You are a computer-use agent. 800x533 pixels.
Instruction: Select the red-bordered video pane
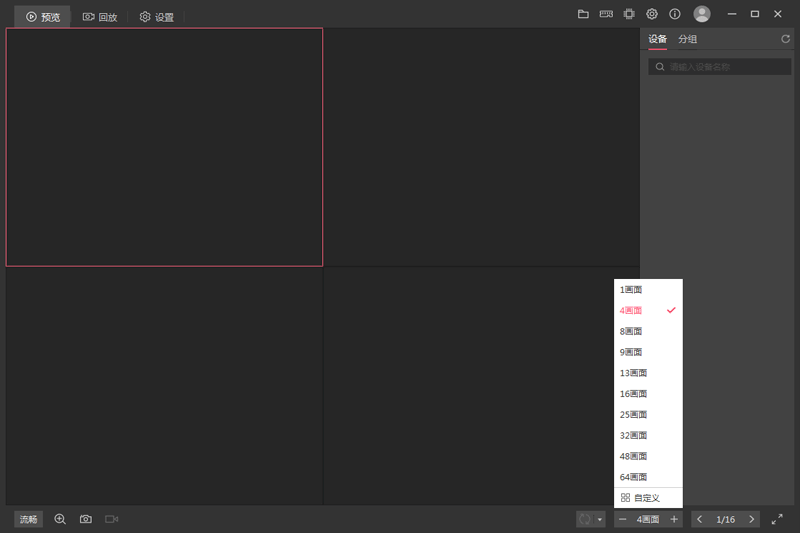pos(164,147)
